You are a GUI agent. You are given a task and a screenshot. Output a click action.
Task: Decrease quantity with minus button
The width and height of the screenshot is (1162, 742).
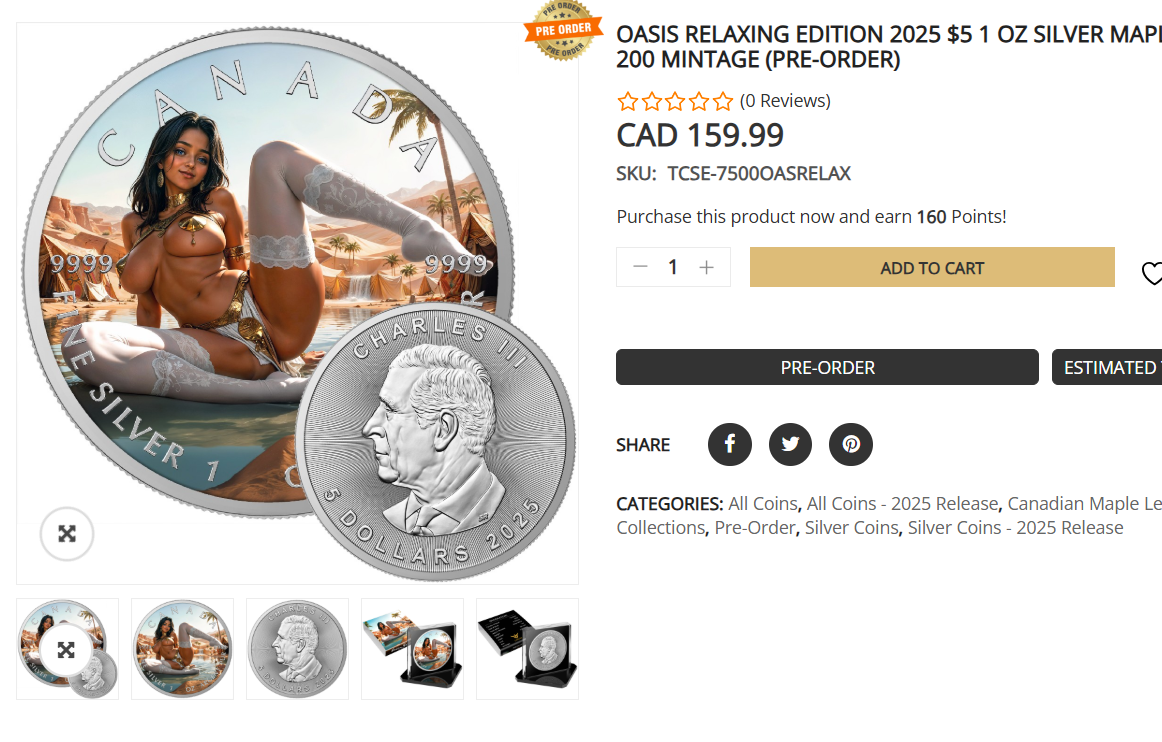click(641, 267)
